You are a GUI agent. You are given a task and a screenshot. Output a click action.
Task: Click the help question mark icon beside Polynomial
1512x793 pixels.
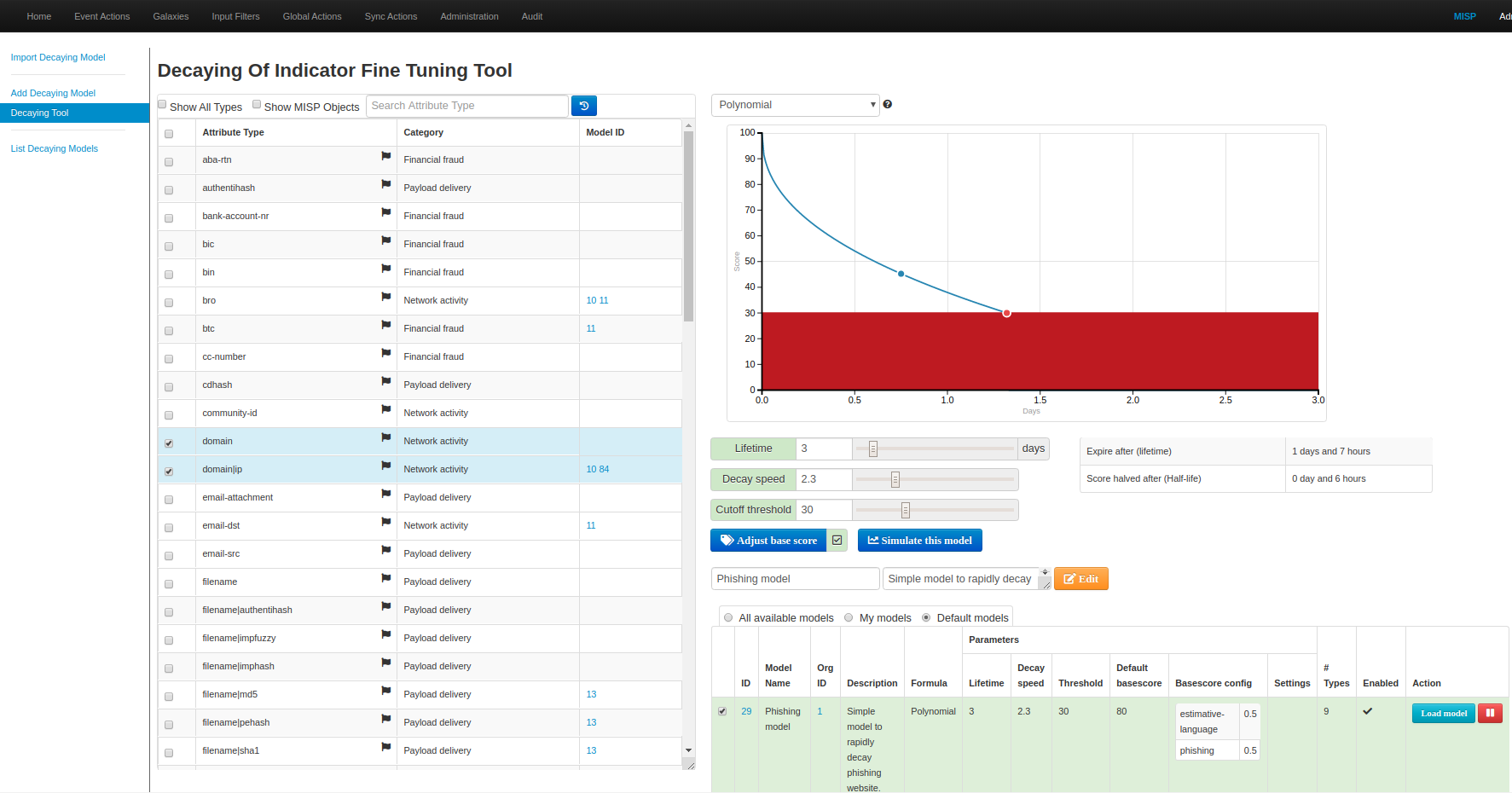(888, 104)
